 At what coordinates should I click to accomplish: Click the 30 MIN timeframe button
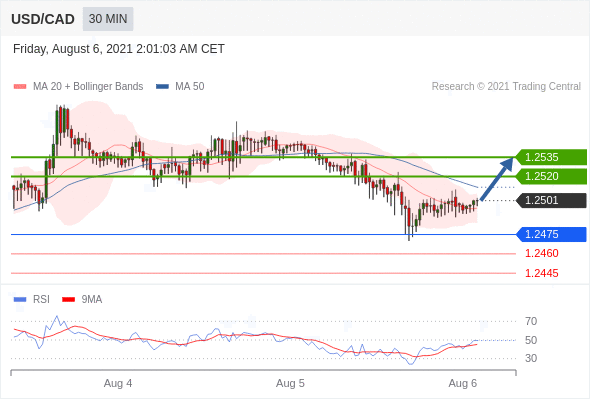point(108,19)
